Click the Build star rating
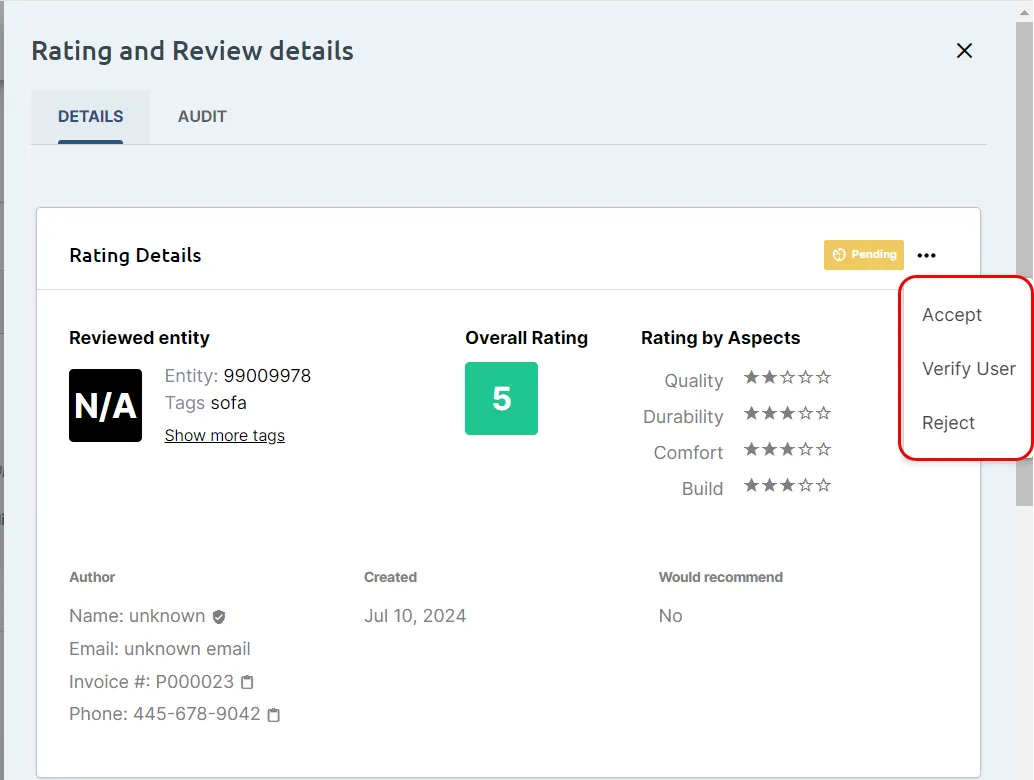 [787, 486]
